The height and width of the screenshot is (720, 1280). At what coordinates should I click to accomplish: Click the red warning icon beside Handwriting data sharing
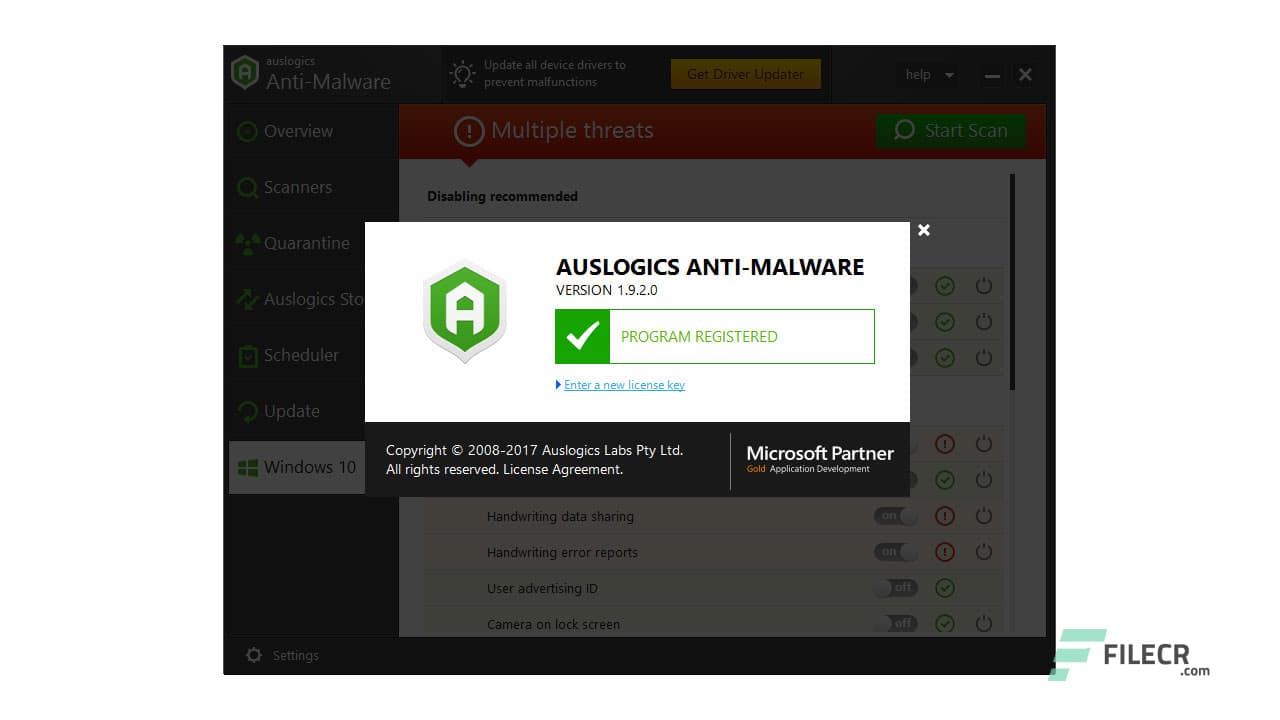(x=944, y=516)
